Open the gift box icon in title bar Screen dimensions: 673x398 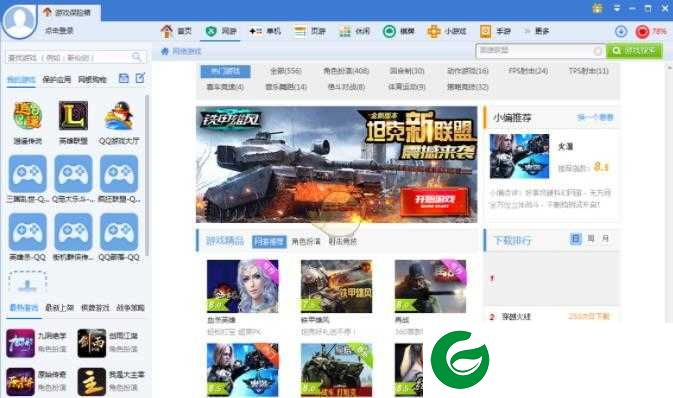coord(597,8)
